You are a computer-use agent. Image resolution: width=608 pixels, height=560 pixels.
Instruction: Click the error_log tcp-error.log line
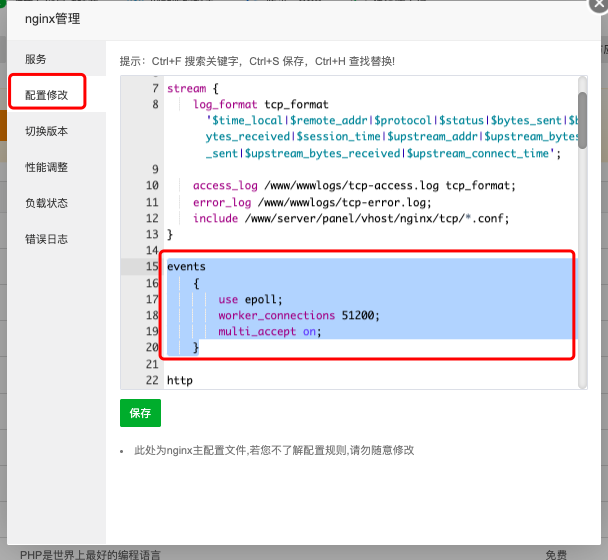[x=312, y=202]
